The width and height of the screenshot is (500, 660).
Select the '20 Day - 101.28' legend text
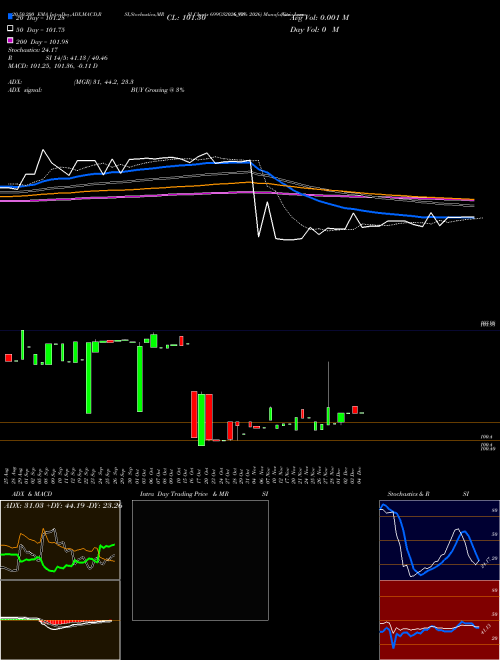tap(40, 18)
